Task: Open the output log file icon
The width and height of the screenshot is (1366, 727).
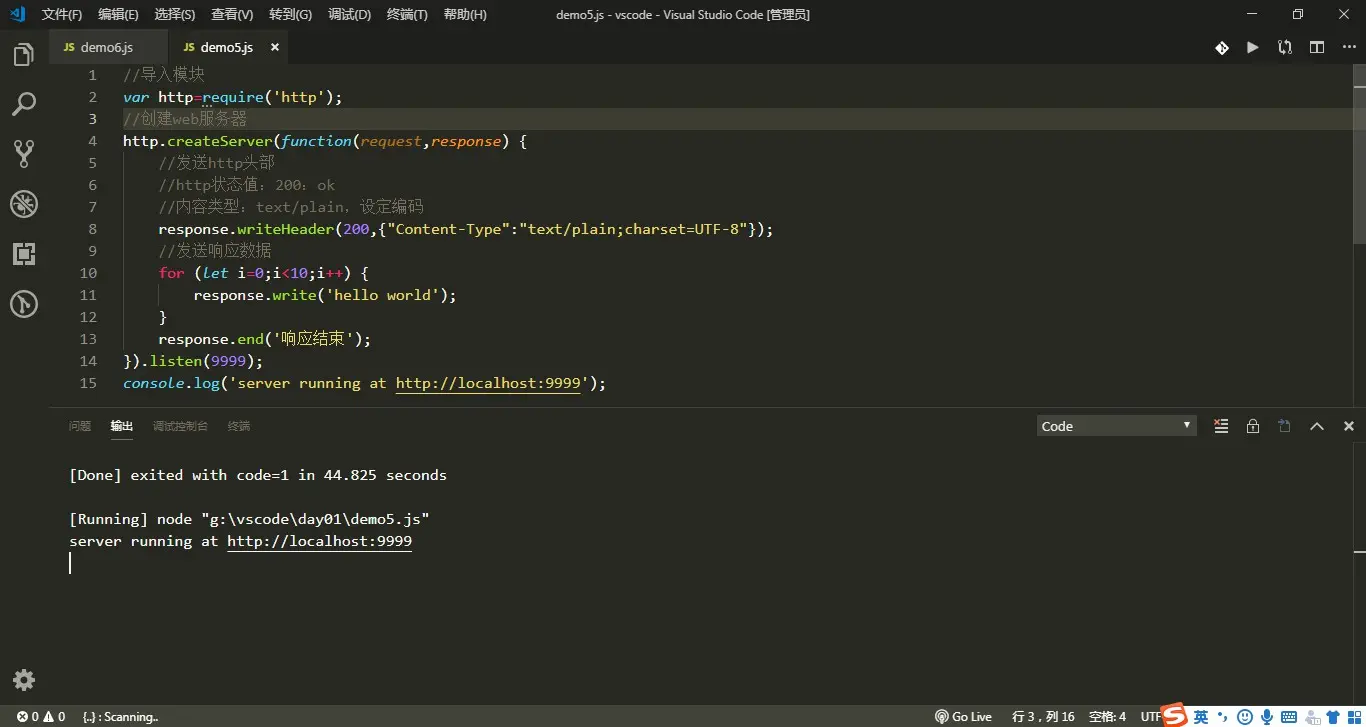Action: point(1285,426)
